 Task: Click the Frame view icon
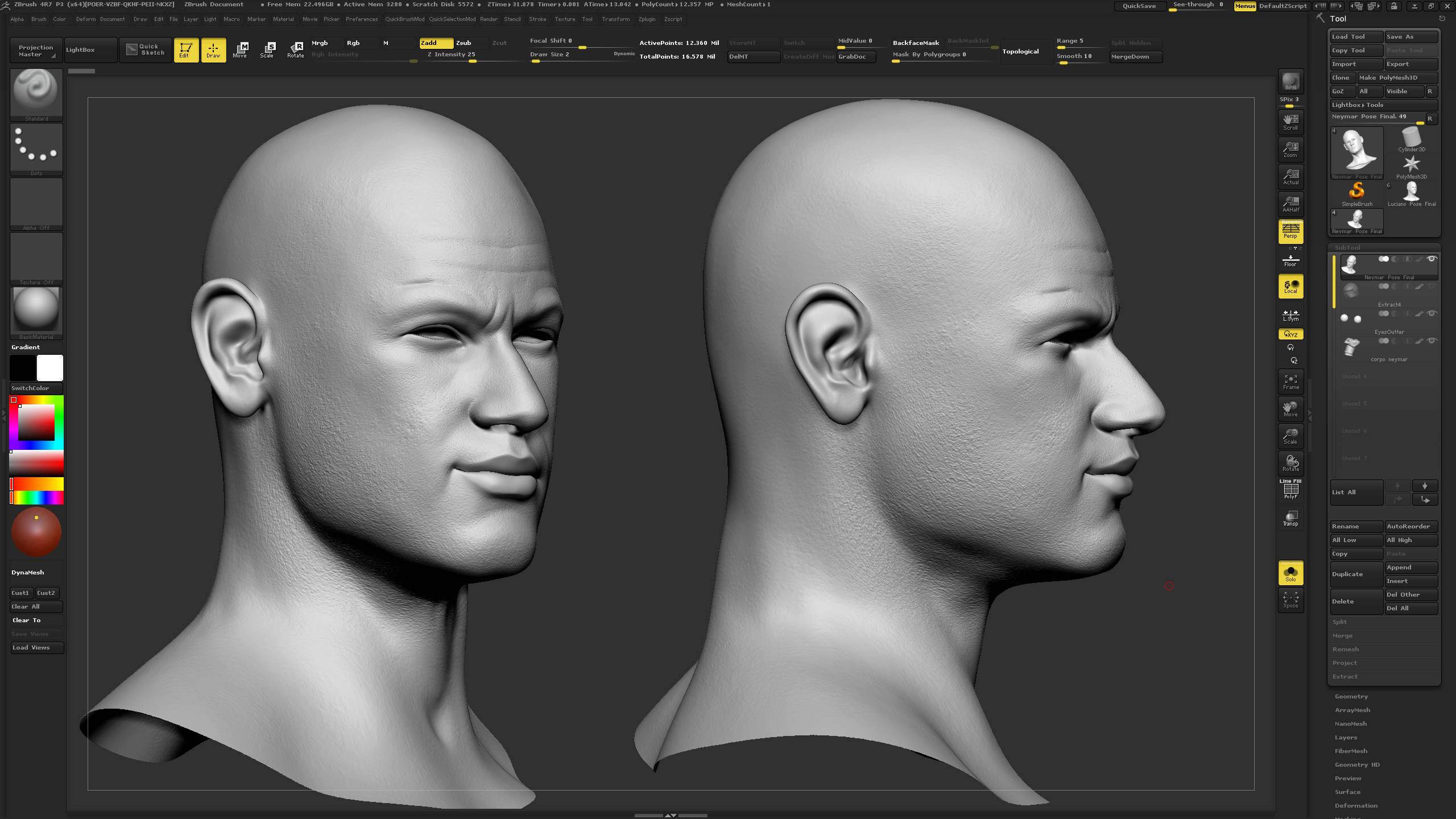click(1290, 381)
